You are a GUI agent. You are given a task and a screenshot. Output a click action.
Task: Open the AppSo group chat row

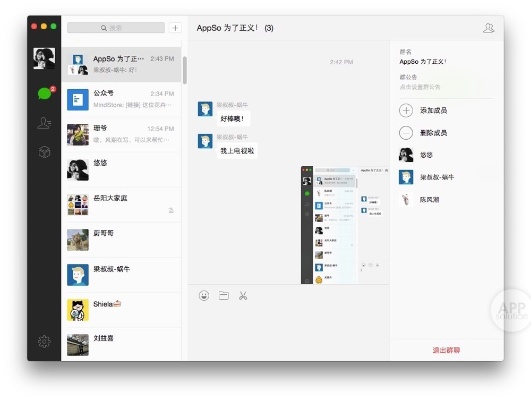[x=122, y=64]
